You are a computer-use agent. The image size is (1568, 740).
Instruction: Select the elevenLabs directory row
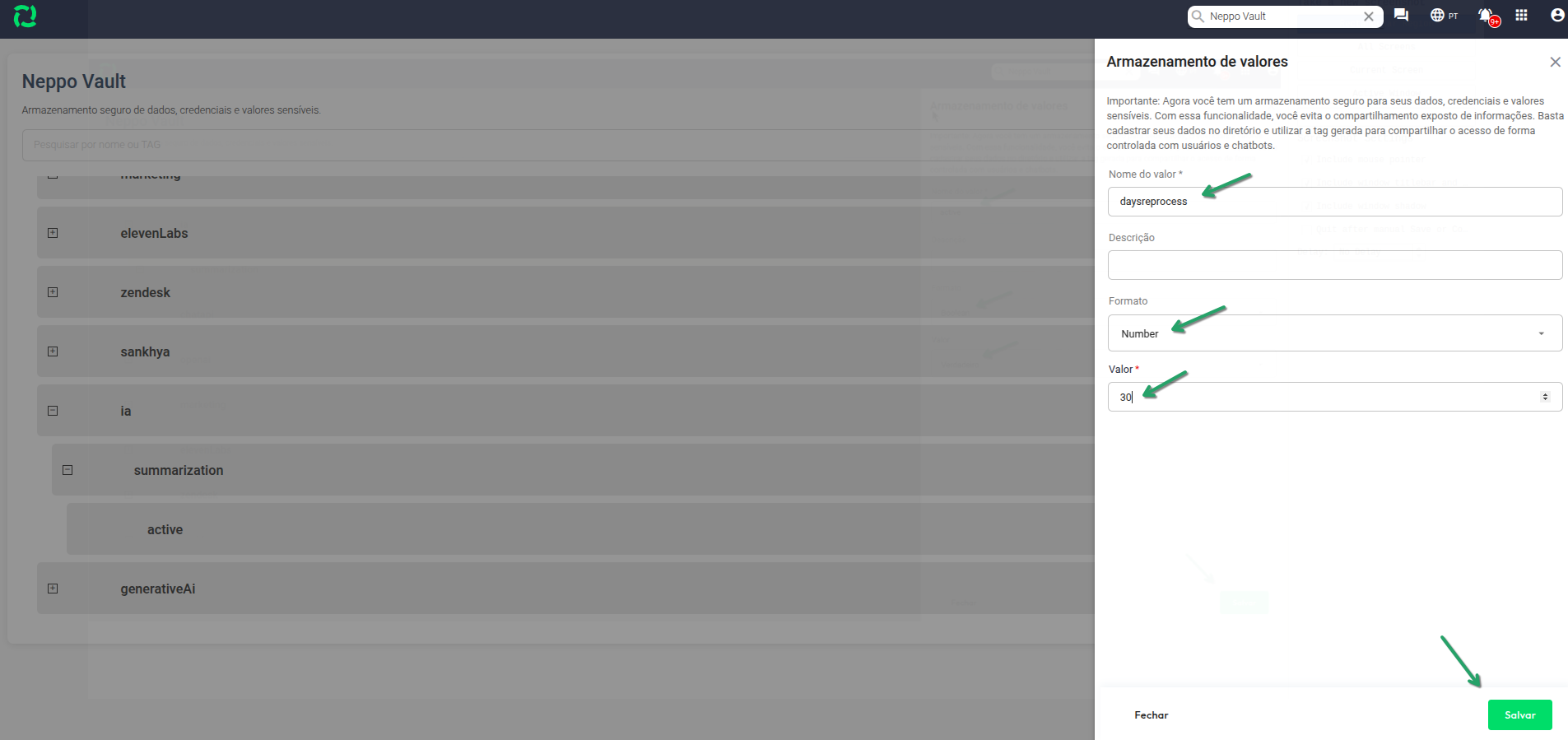pyautogui.click(x=565, y=233)
